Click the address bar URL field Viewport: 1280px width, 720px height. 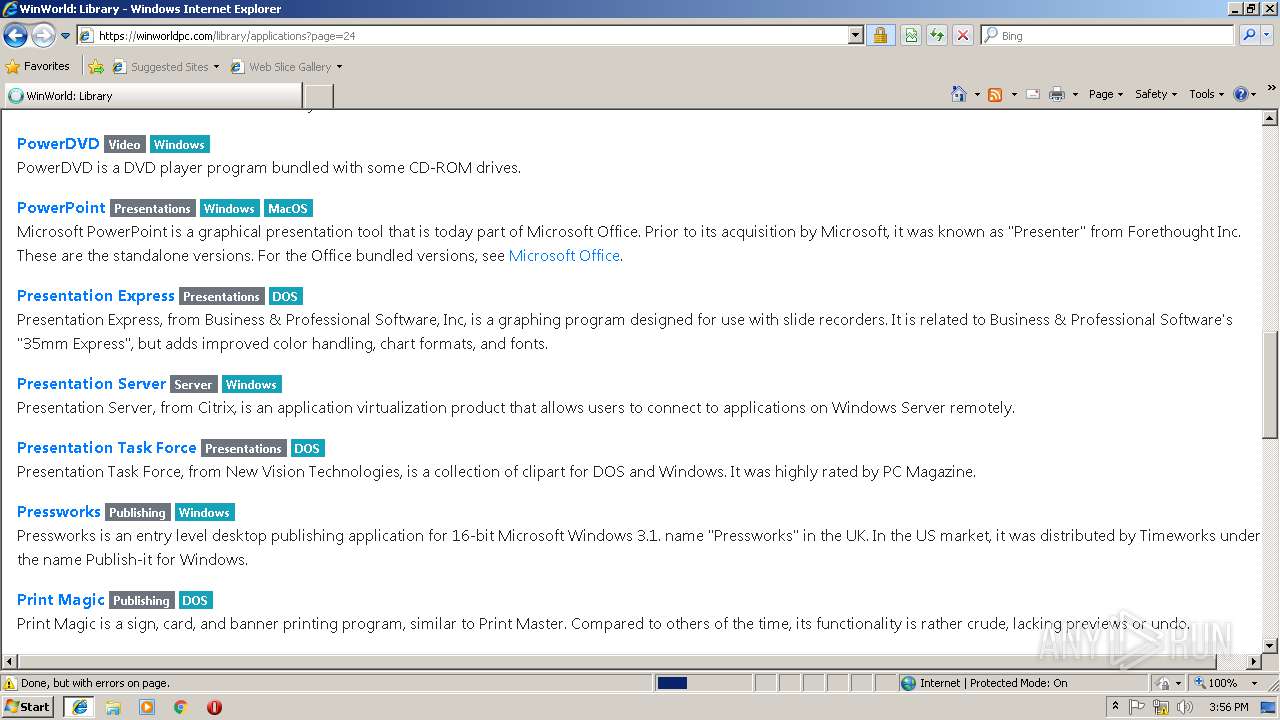[x=462, y=36]
